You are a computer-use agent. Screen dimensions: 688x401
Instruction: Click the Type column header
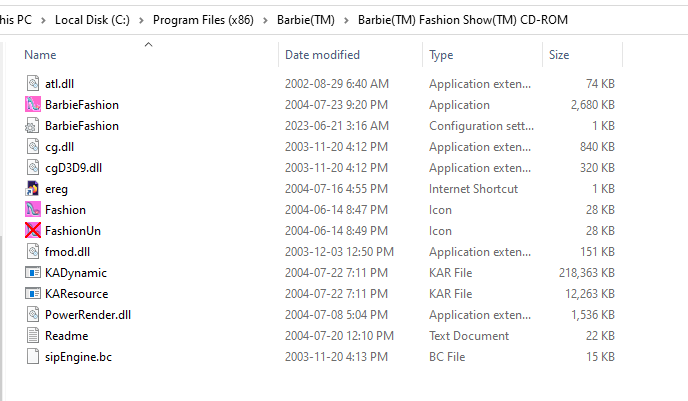tap(441, 54)
